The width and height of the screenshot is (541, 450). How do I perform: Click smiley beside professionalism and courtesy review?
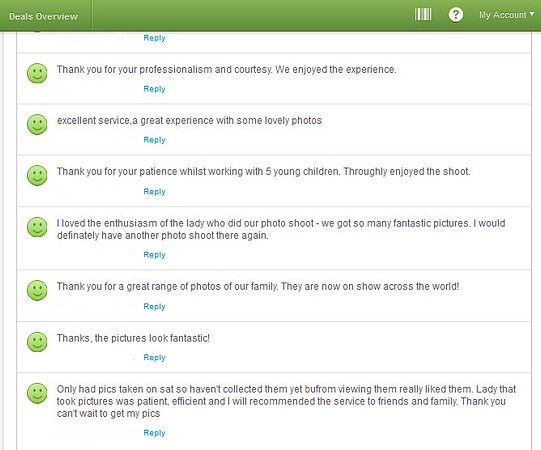point(37,73)
